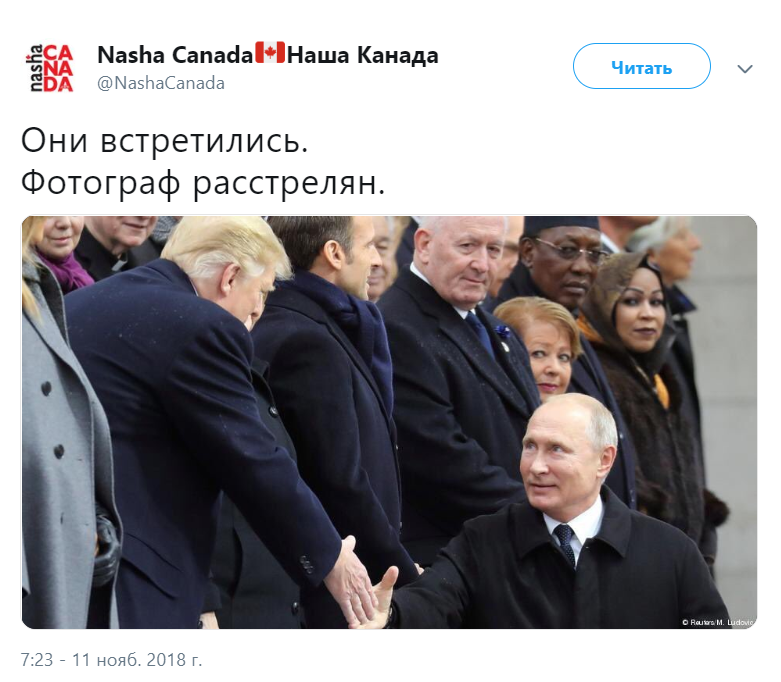The image size is (781, 682).
Task: Open the @NashaCanada handle link
Action: [161, 83]
